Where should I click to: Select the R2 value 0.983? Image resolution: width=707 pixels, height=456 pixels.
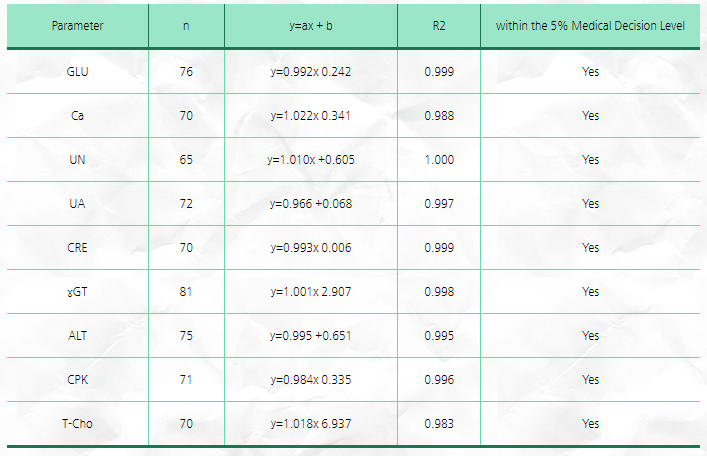point(439,424)
